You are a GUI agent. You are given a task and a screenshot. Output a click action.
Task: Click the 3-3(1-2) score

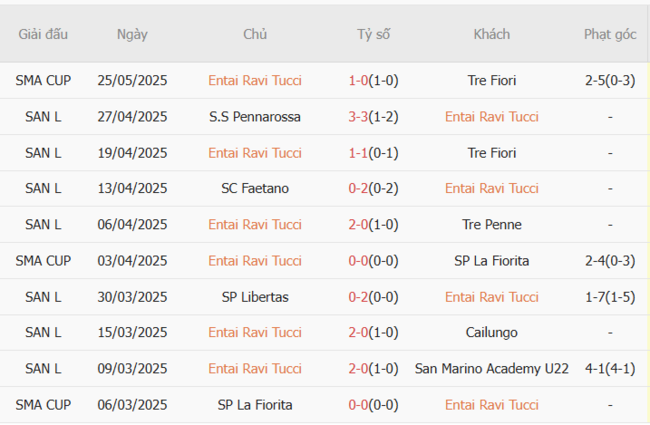tap(373, 117)
